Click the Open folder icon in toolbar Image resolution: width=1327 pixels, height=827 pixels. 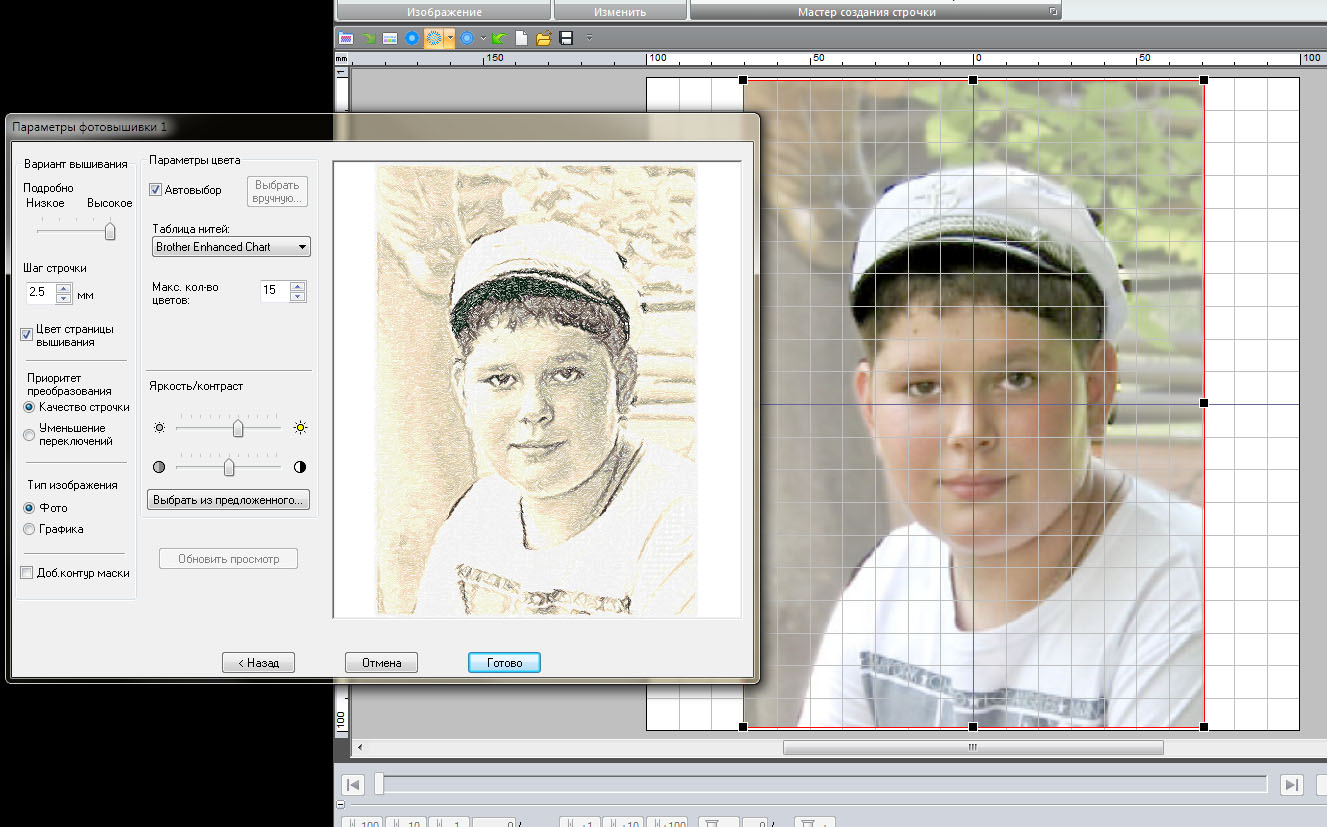point(543,38)
